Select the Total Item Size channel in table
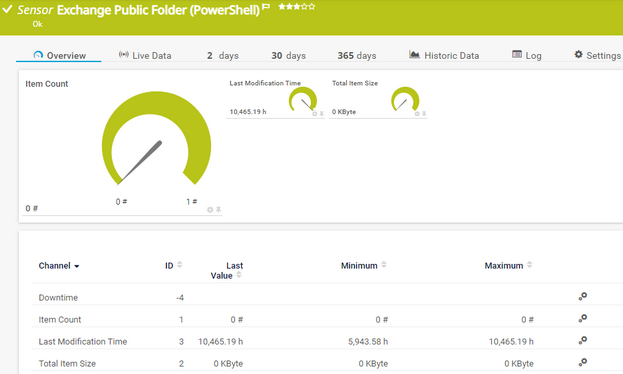 coord(67,363)
